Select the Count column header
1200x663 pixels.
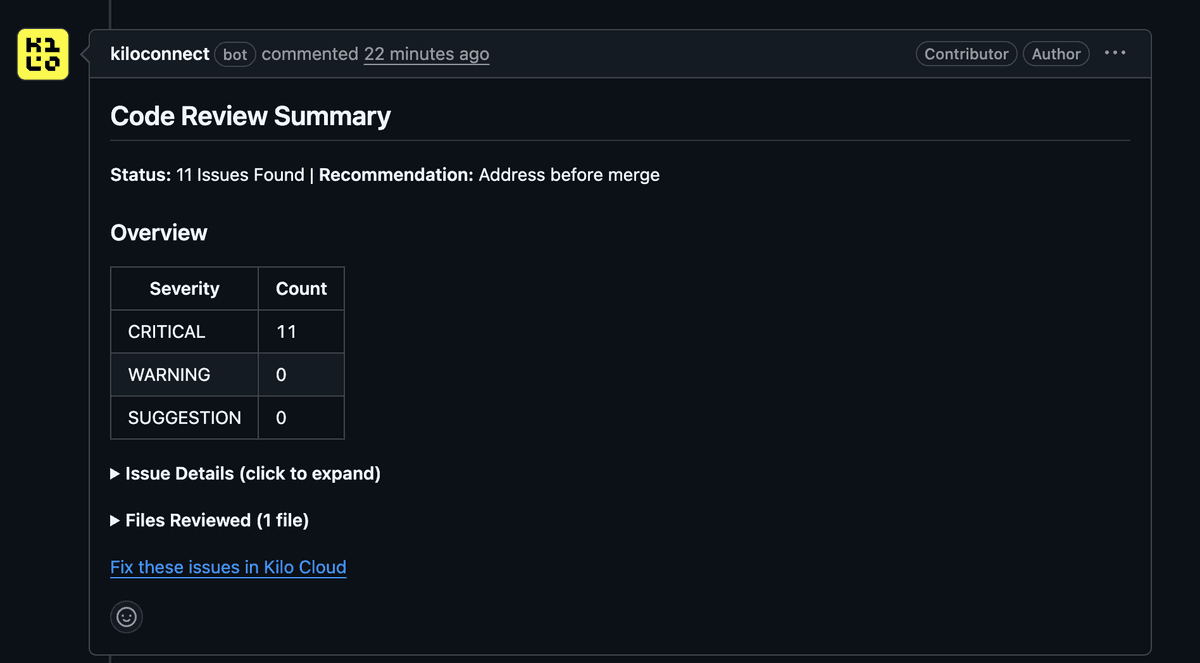coord(301,288)
